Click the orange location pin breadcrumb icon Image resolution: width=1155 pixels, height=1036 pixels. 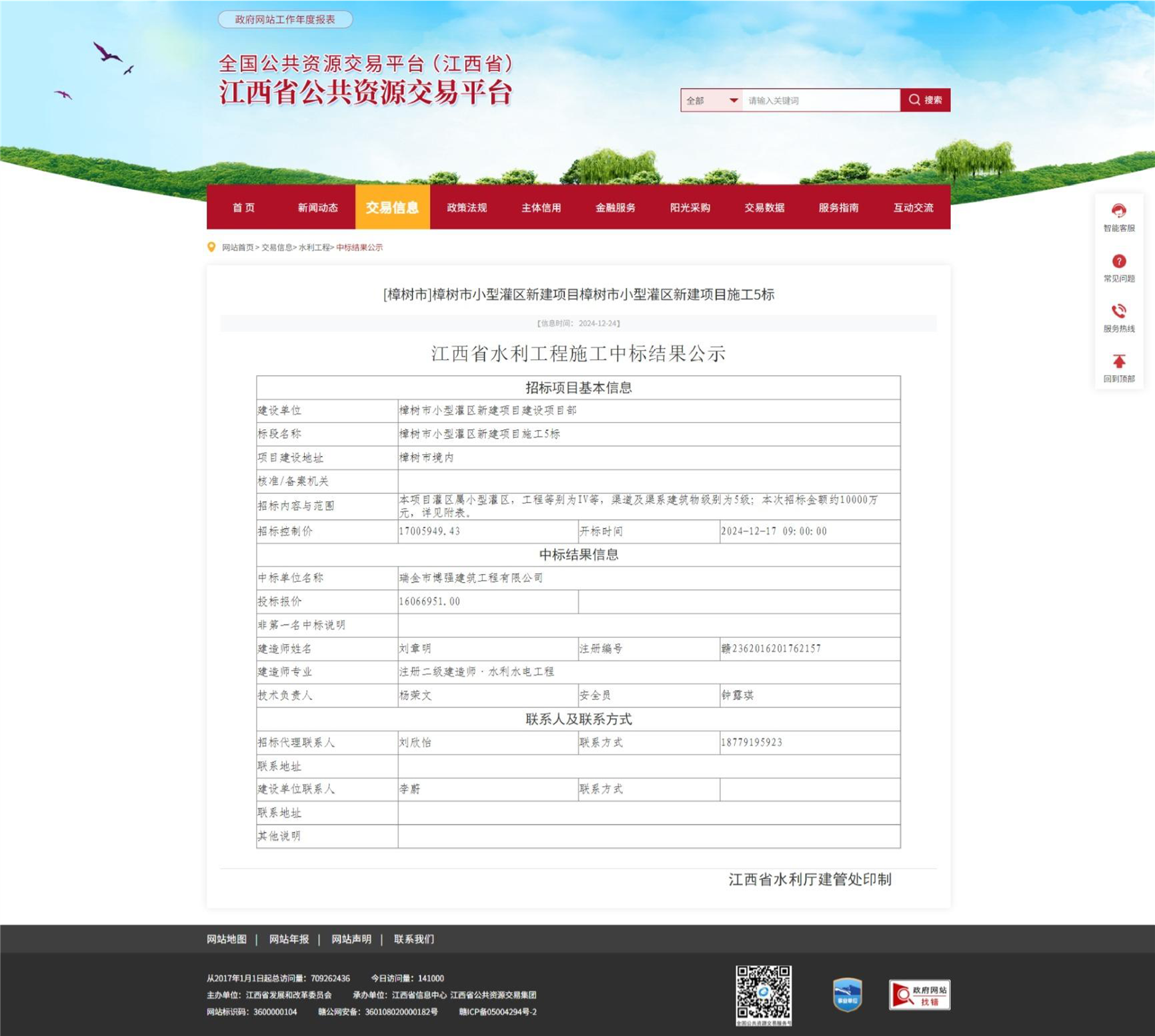pyautogui.click(x=211, y=247)
